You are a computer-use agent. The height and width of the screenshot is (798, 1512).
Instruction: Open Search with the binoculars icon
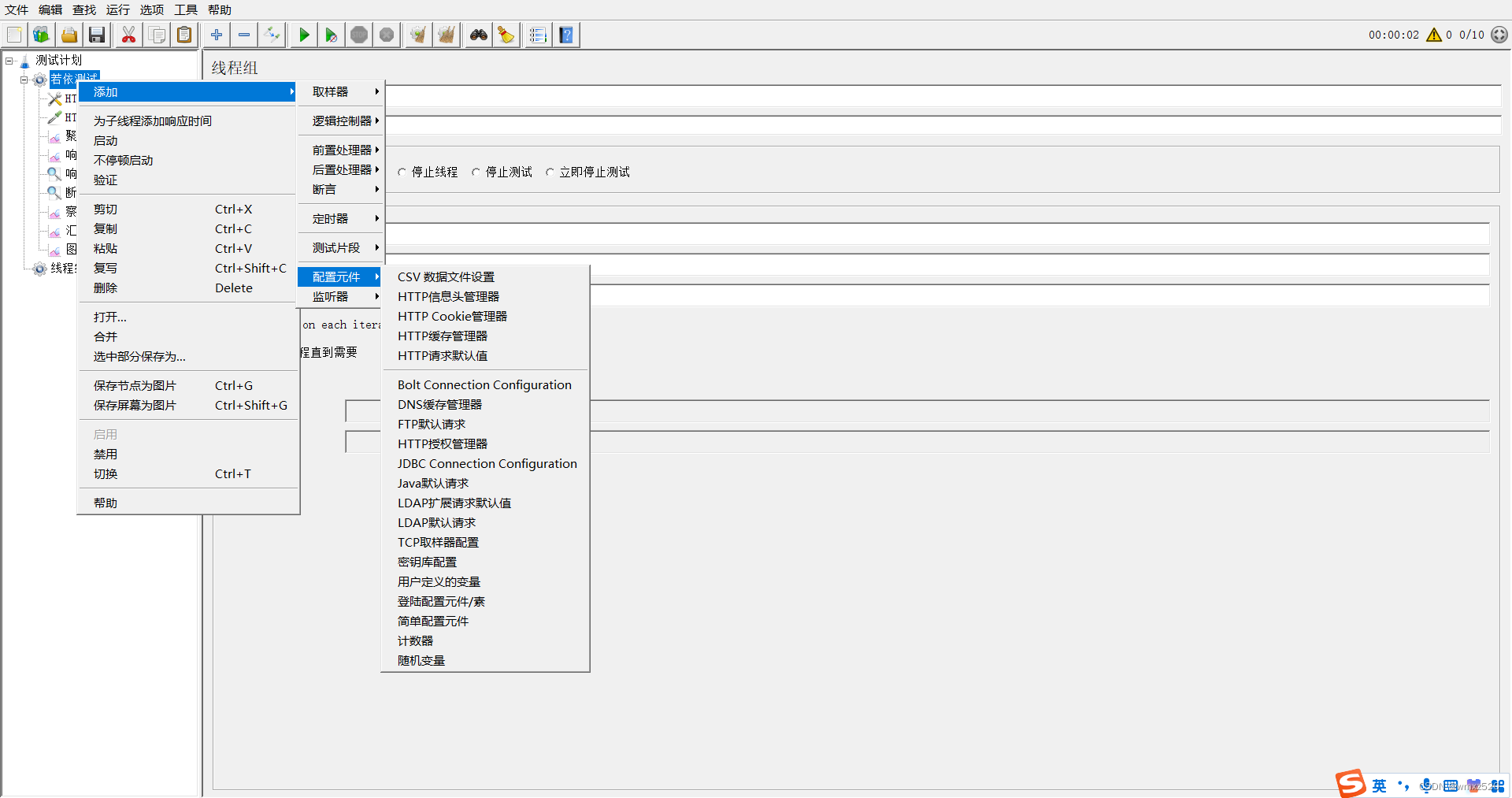pos(478,35)
